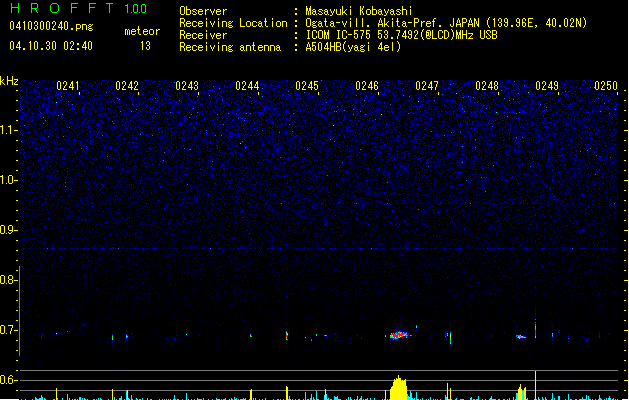Image resolution: width=629 pixels, height=400 pixels.
Task: Click the Observer label
Action: pyautogui.click(x=203, y=11)
